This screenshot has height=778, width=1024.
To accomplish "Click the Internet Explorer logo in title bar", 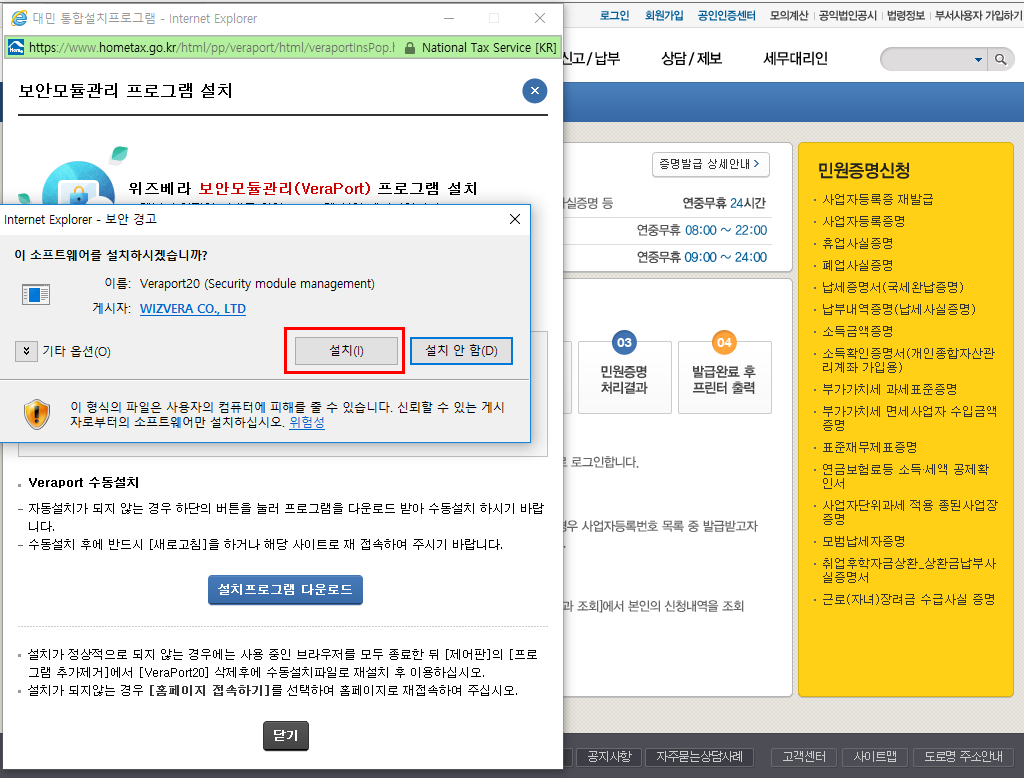I will tap(19, 18).
